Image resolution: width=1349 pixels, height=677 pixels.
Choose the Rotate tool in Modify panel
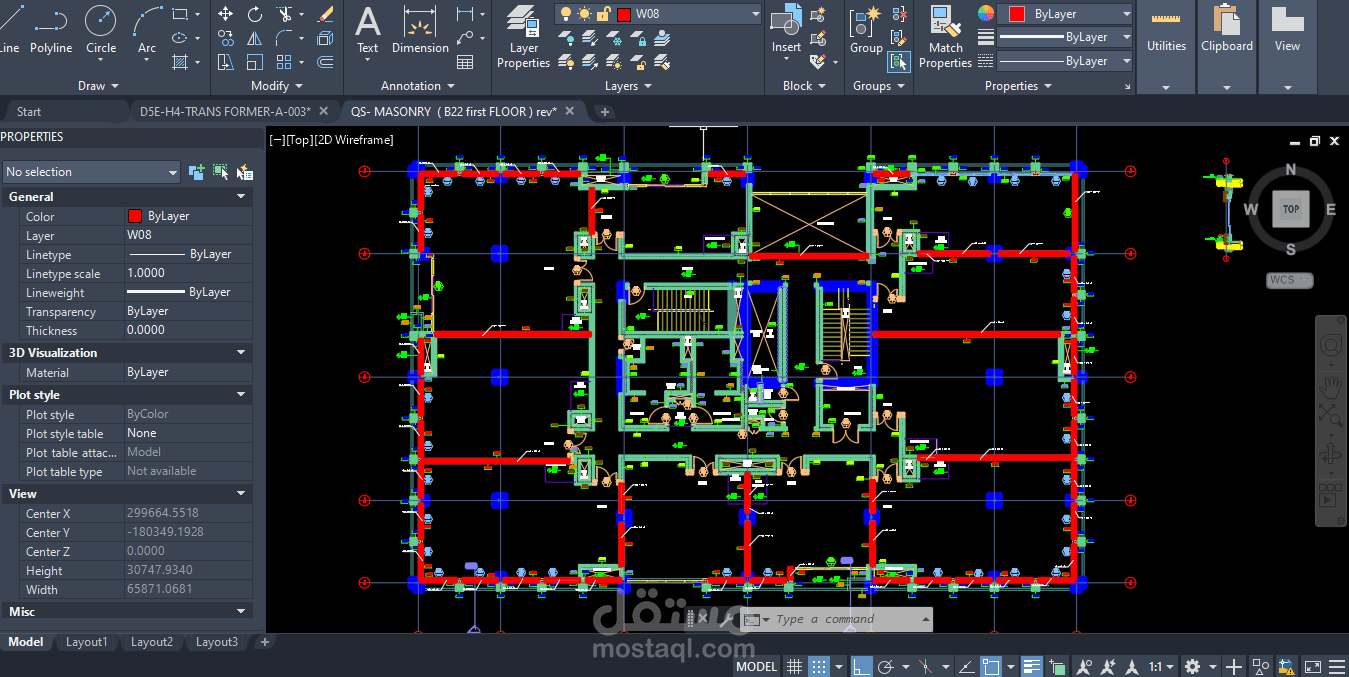(x=255, y=14)
